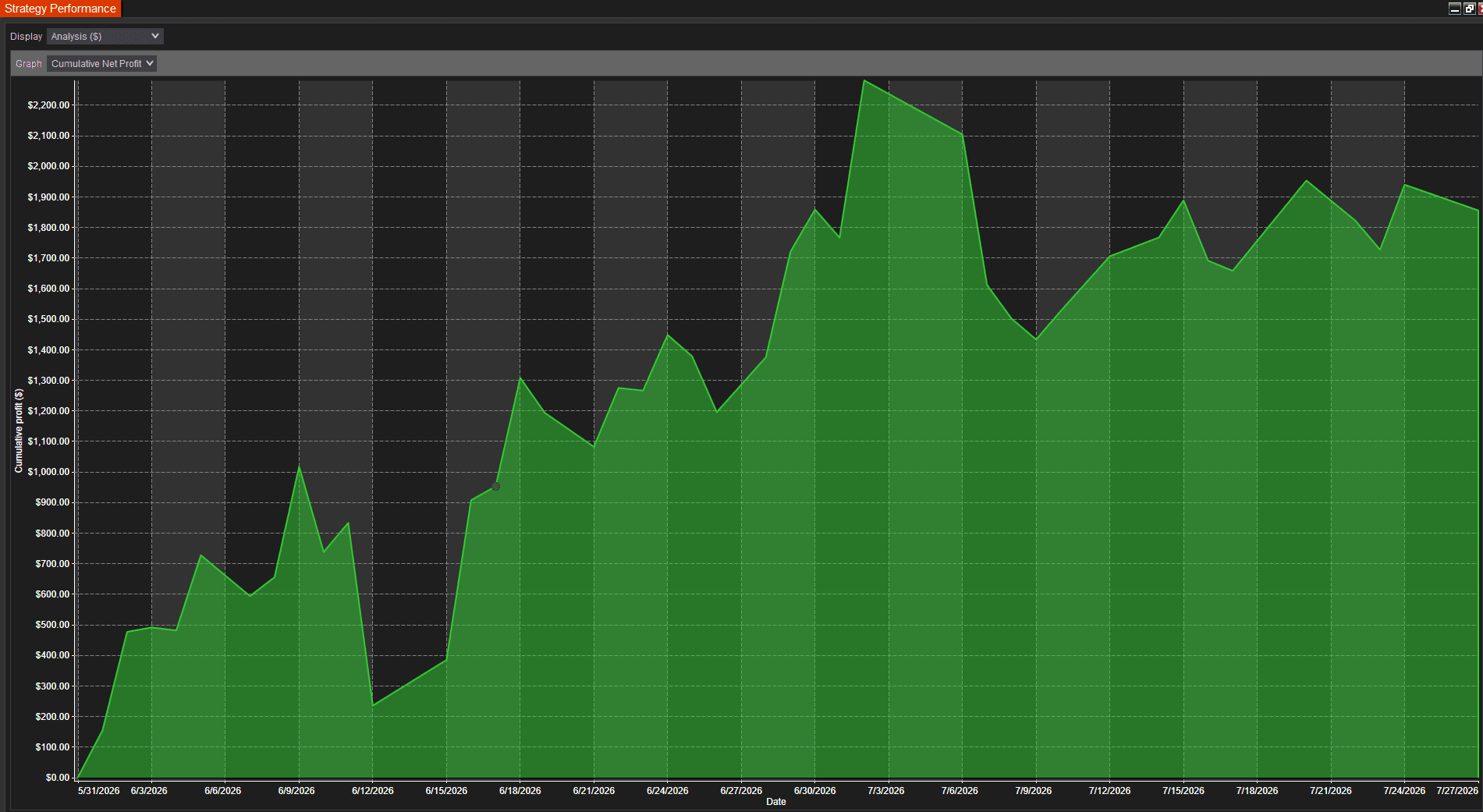Click the $2,100.00 y-axis label

48,136
